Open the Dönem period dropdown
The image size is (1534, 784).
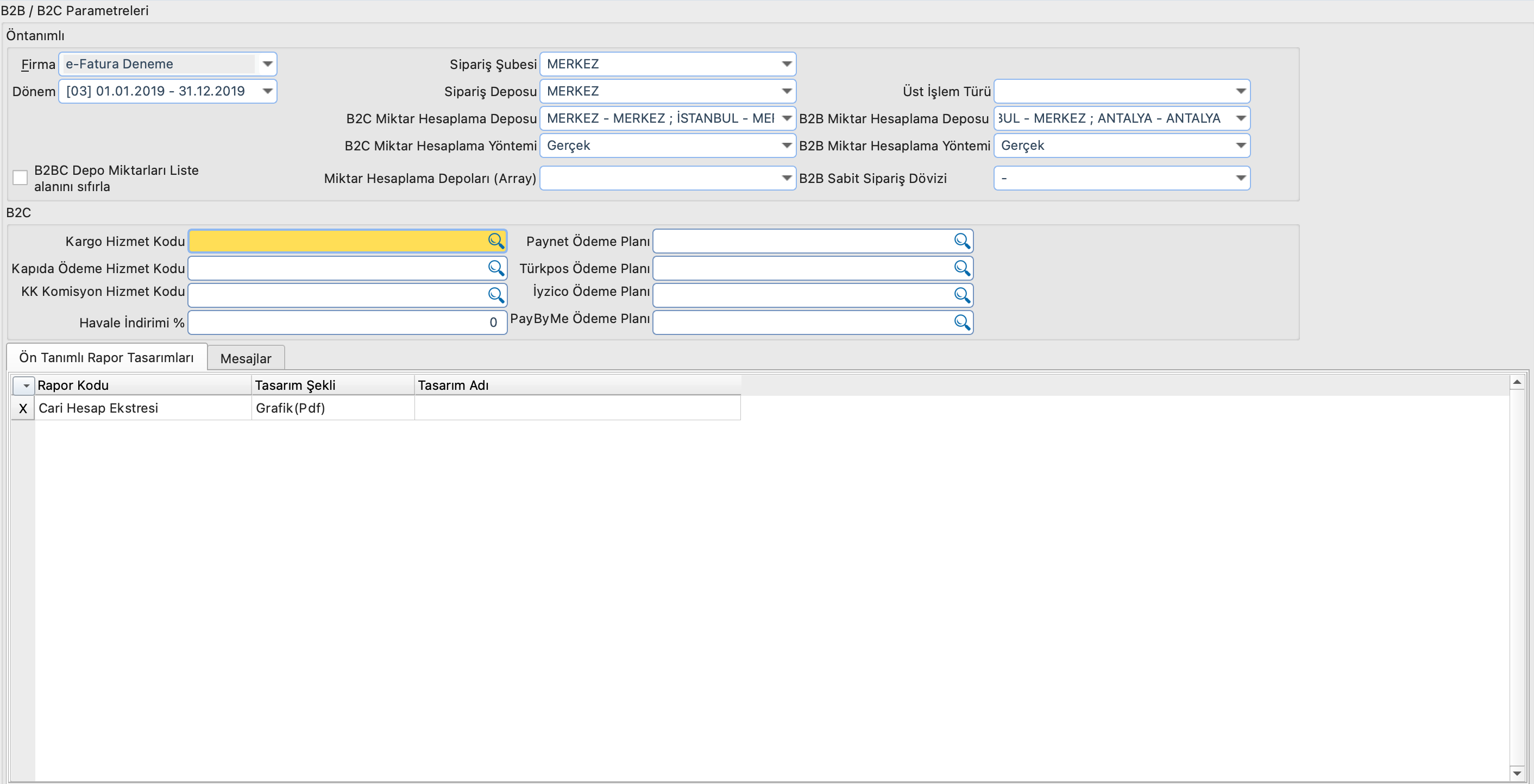click(267, 91)
